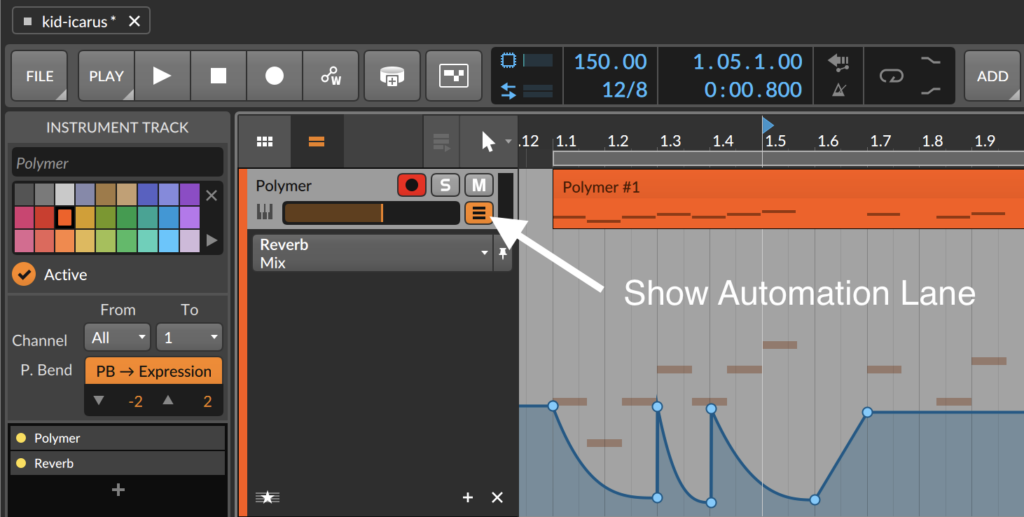This screenshot has height=517, width=1024.
Task: Open the PLAY menu
Action: click(106, 76)
